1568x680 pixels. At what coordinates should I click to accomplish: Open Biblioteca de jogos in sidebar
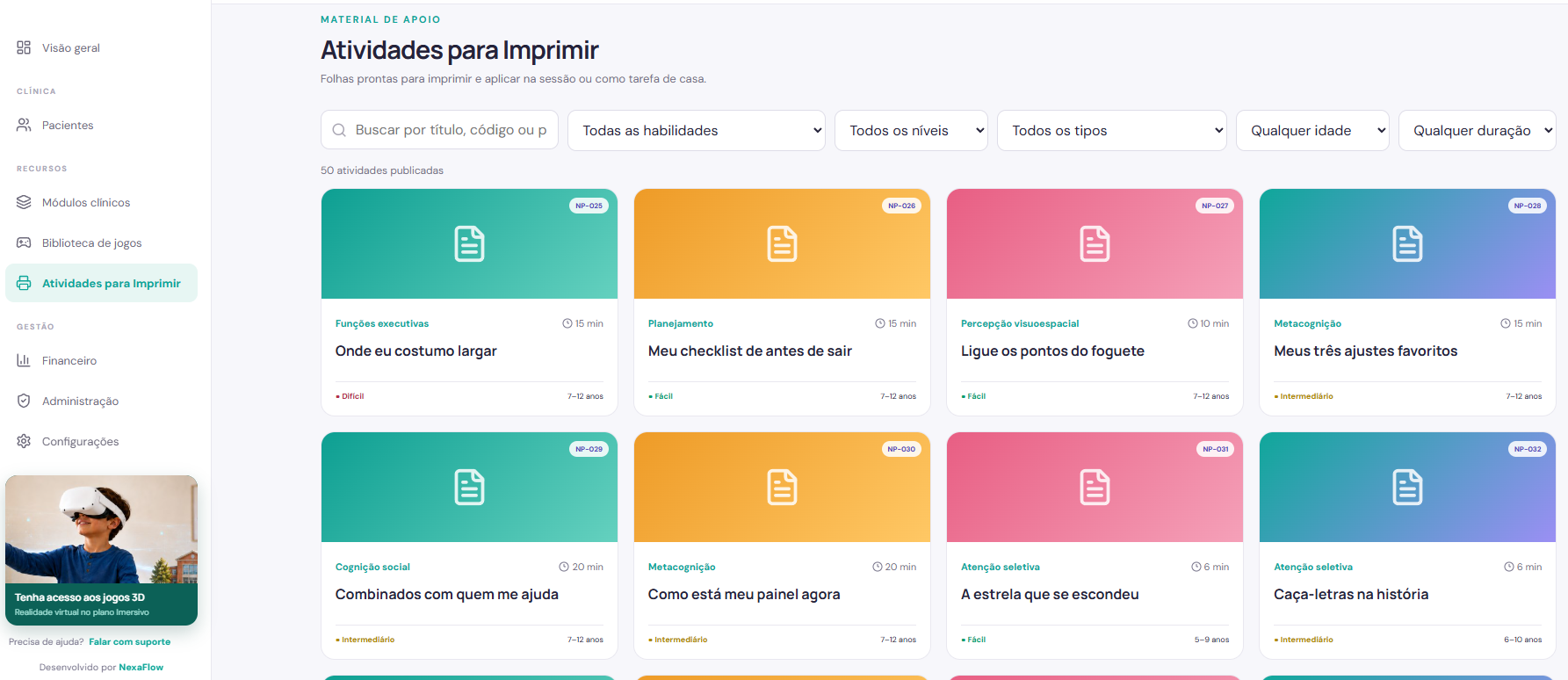101,242
